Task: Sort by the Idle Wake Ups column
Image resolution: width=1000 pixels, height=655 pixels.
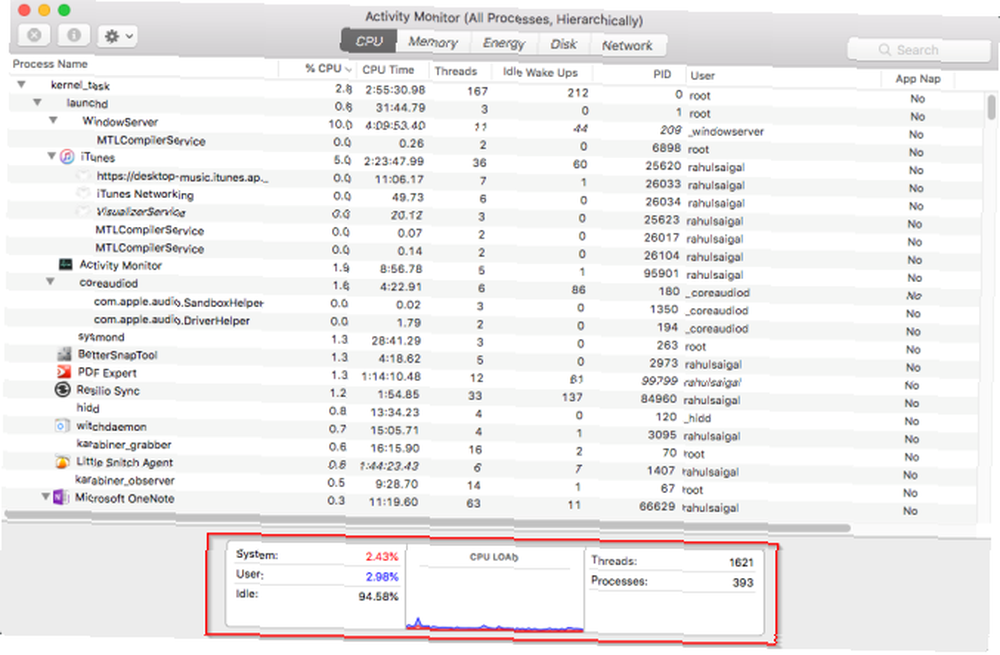Action: point(540,72)
